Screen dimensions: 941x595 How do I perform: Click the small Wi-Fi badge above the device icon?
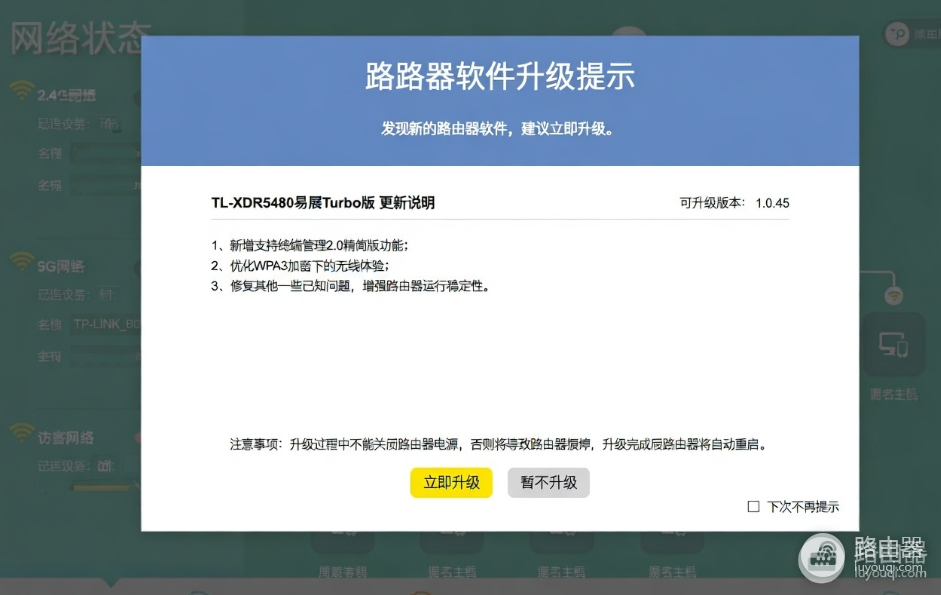tap(894, 295)
